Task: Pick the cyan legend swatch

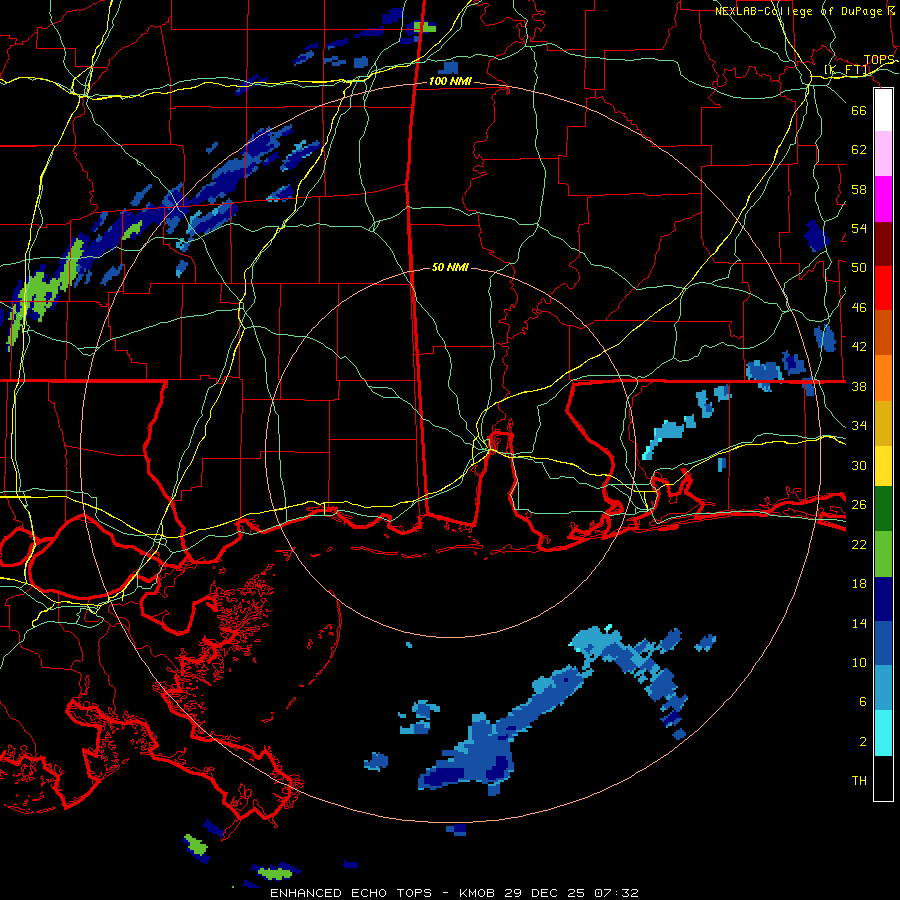Action: pos(883,733)
